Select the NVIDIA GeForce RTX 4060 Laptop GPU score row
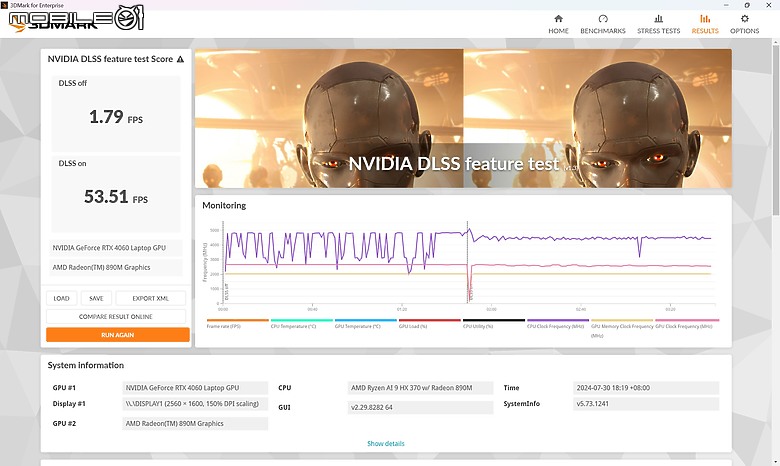Screen dimensions: 780x466 pos(116,248)
